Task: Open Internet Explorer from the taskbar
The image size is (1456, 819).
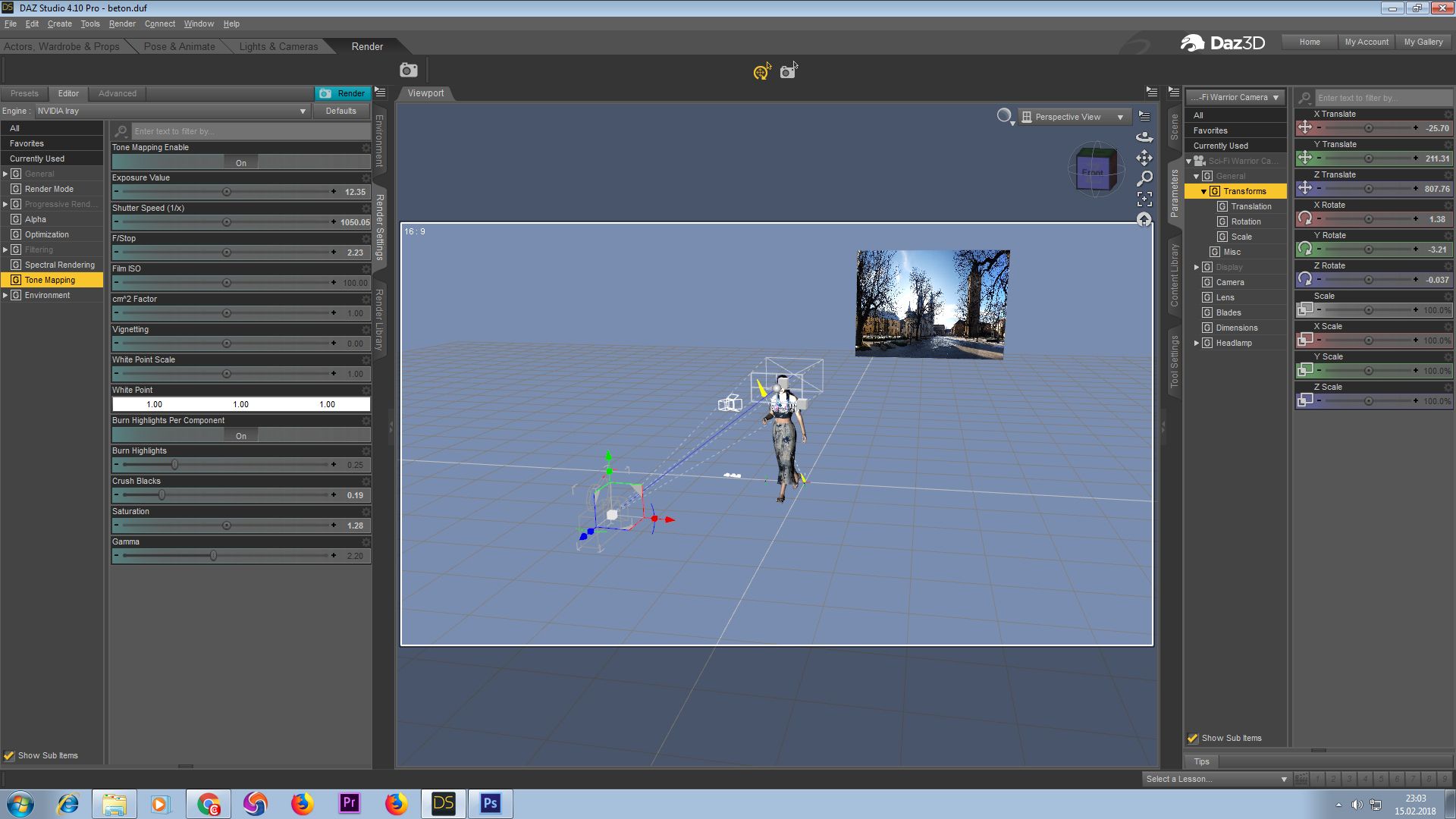Action: pyautogui.click(x=68, y=803)
